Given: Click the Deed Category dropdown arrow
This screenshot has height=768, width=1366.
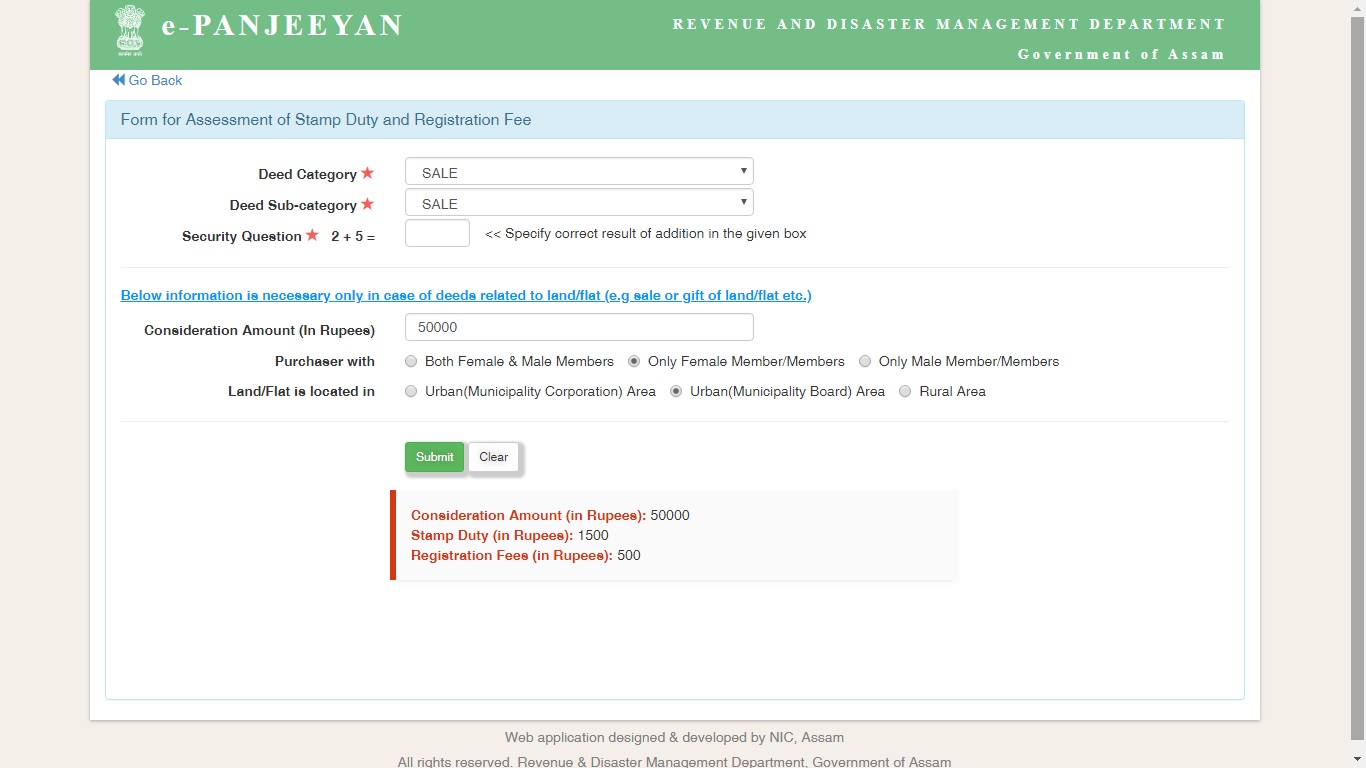Looking at the screenshot, I should click(x=743, y=171).
